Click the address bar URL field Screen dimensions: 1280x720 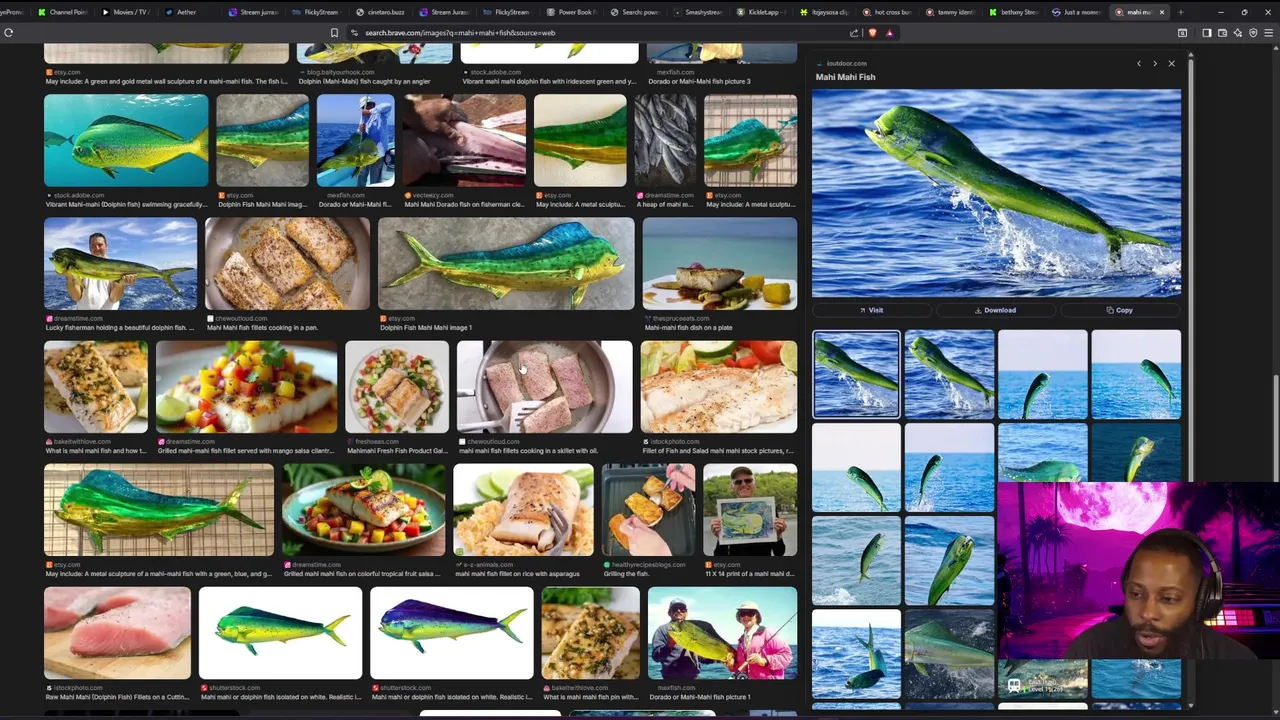click(600, 32)
